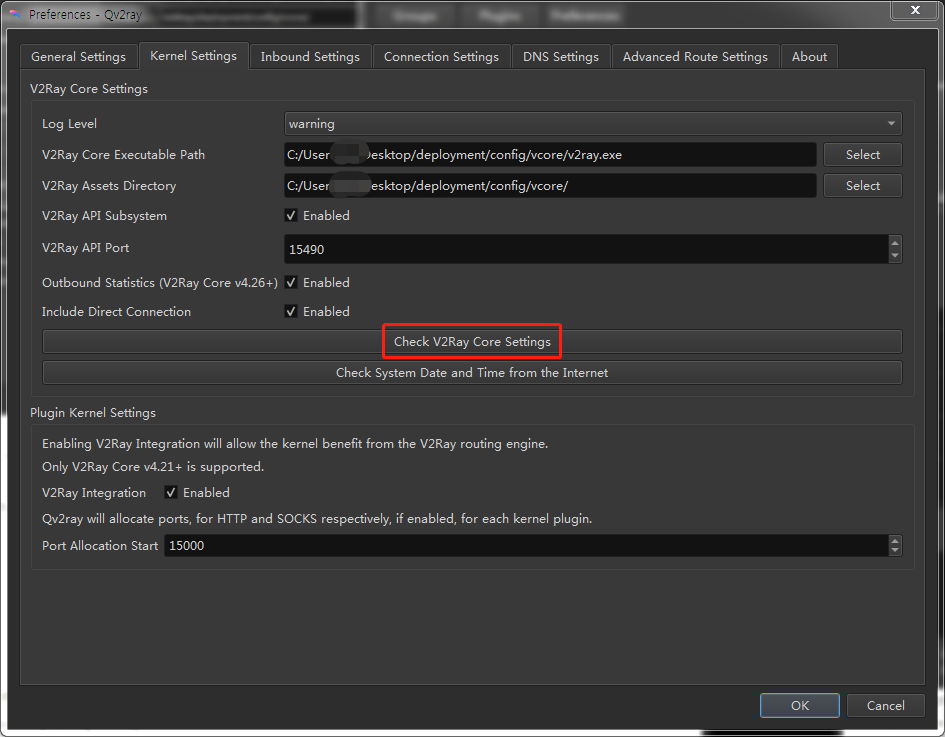Open the About tab

coord(809,57)
